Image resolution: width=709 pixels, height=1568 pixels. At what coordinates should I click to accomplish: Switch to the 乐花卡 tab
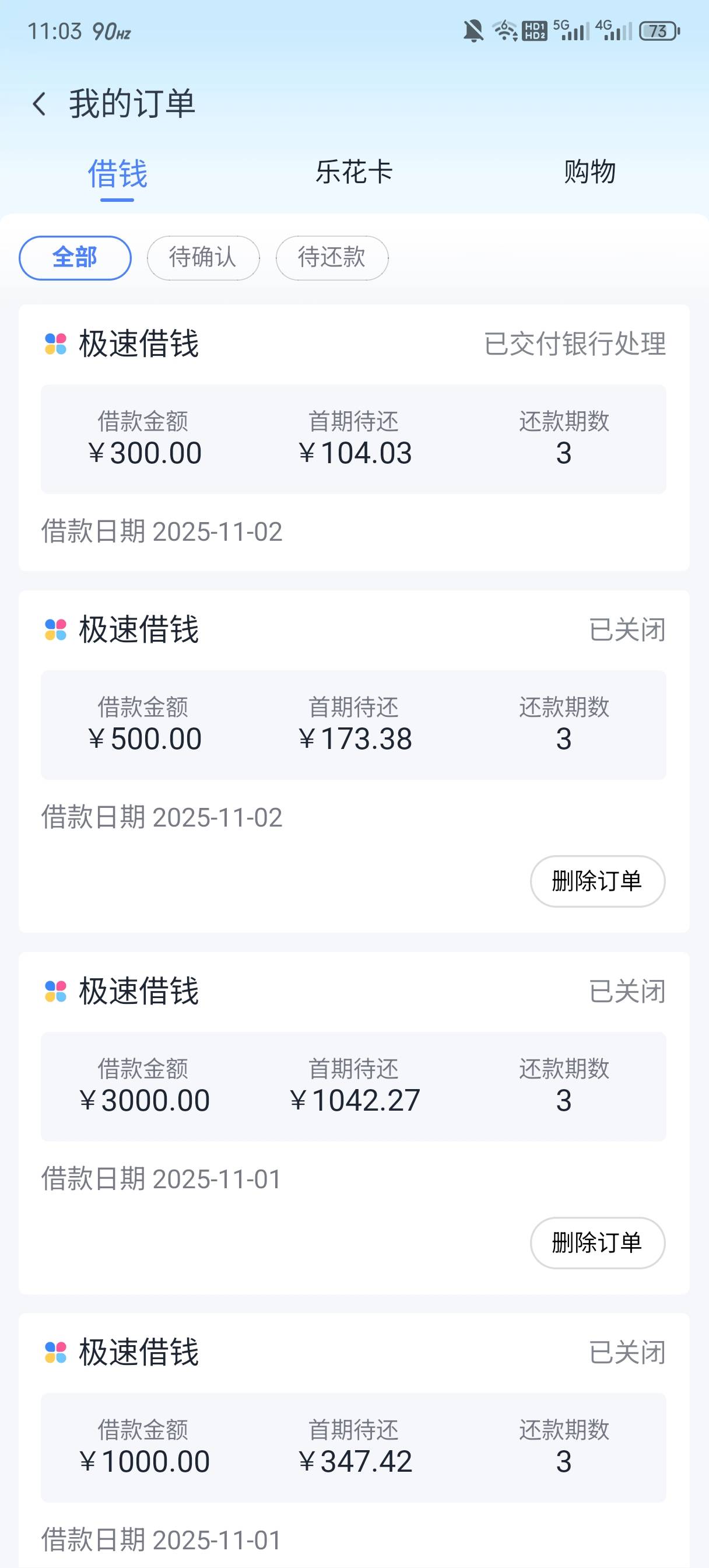[353, 172]
